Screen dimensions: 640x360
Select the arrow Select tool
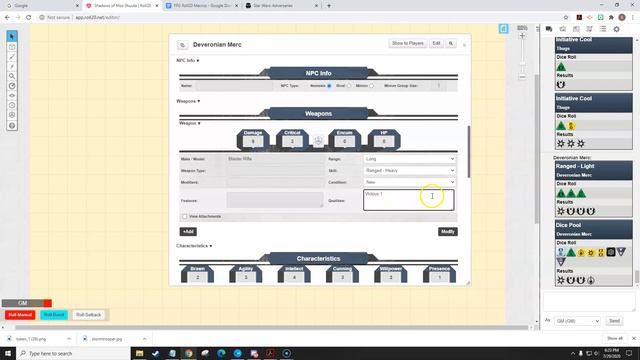pos(12,36)
